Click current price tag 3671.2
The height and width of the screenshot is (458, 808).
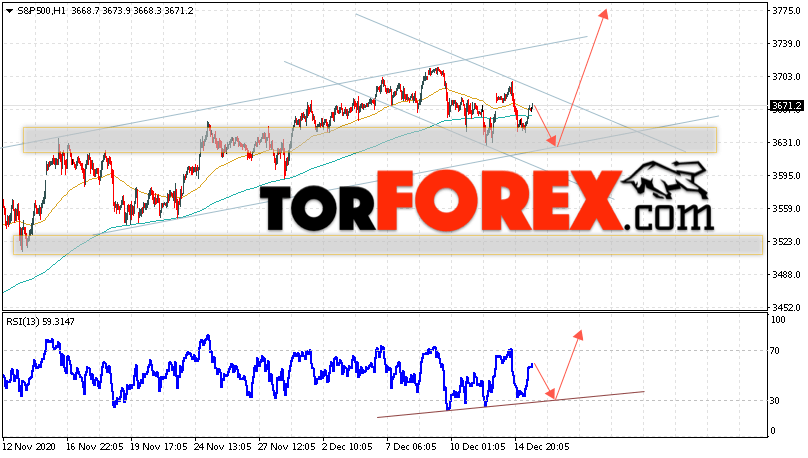786,106
